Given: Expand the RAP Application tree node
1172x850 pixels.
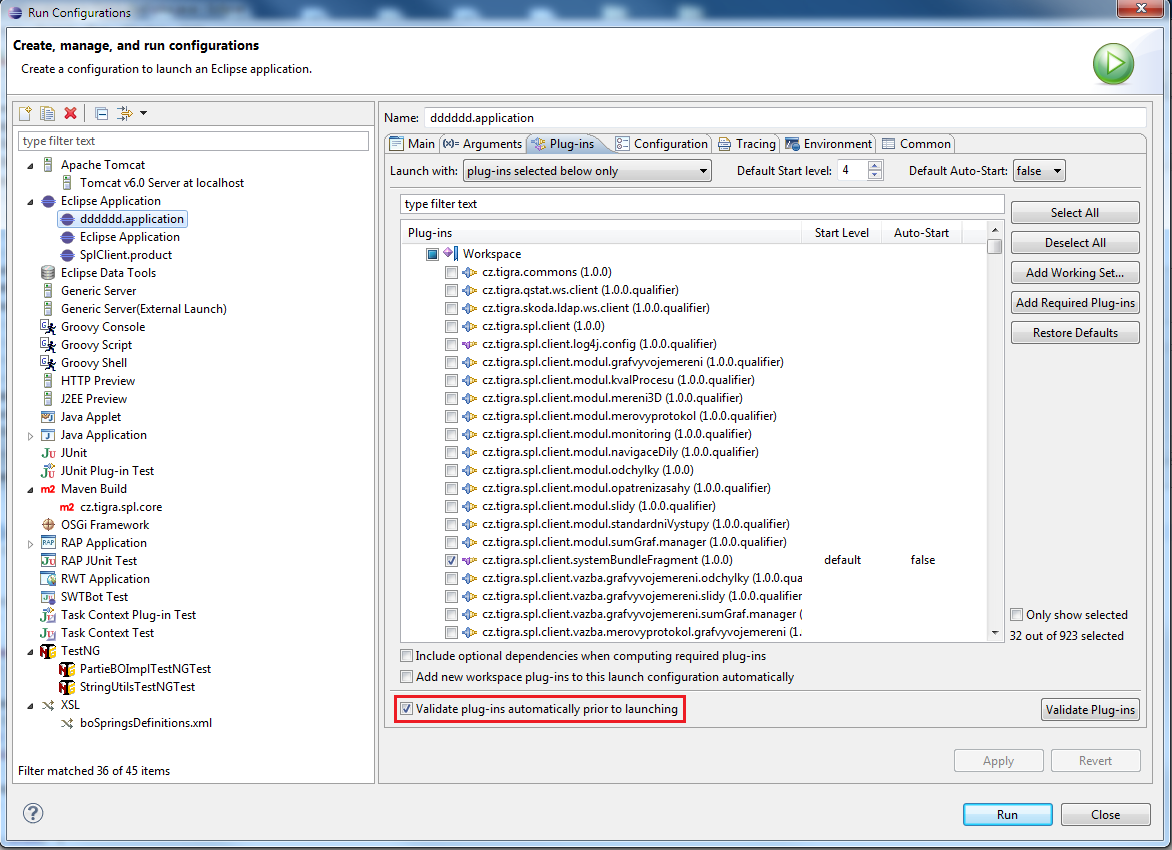Looking at the screenshot, I should (x=30, y=543).
